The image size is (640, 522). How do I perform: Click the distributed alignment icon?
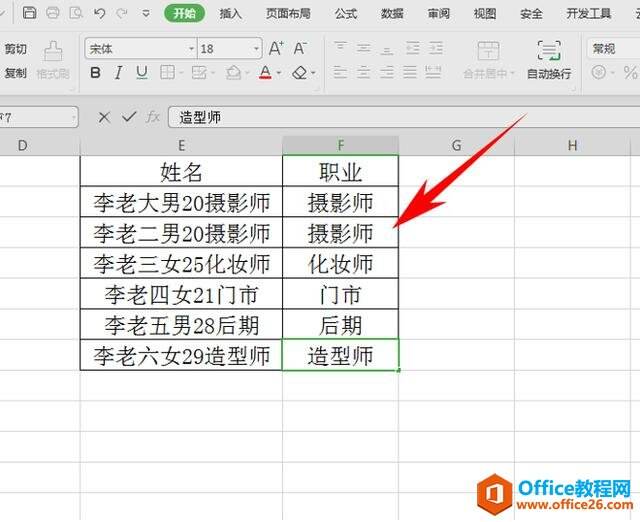point(433,73)
